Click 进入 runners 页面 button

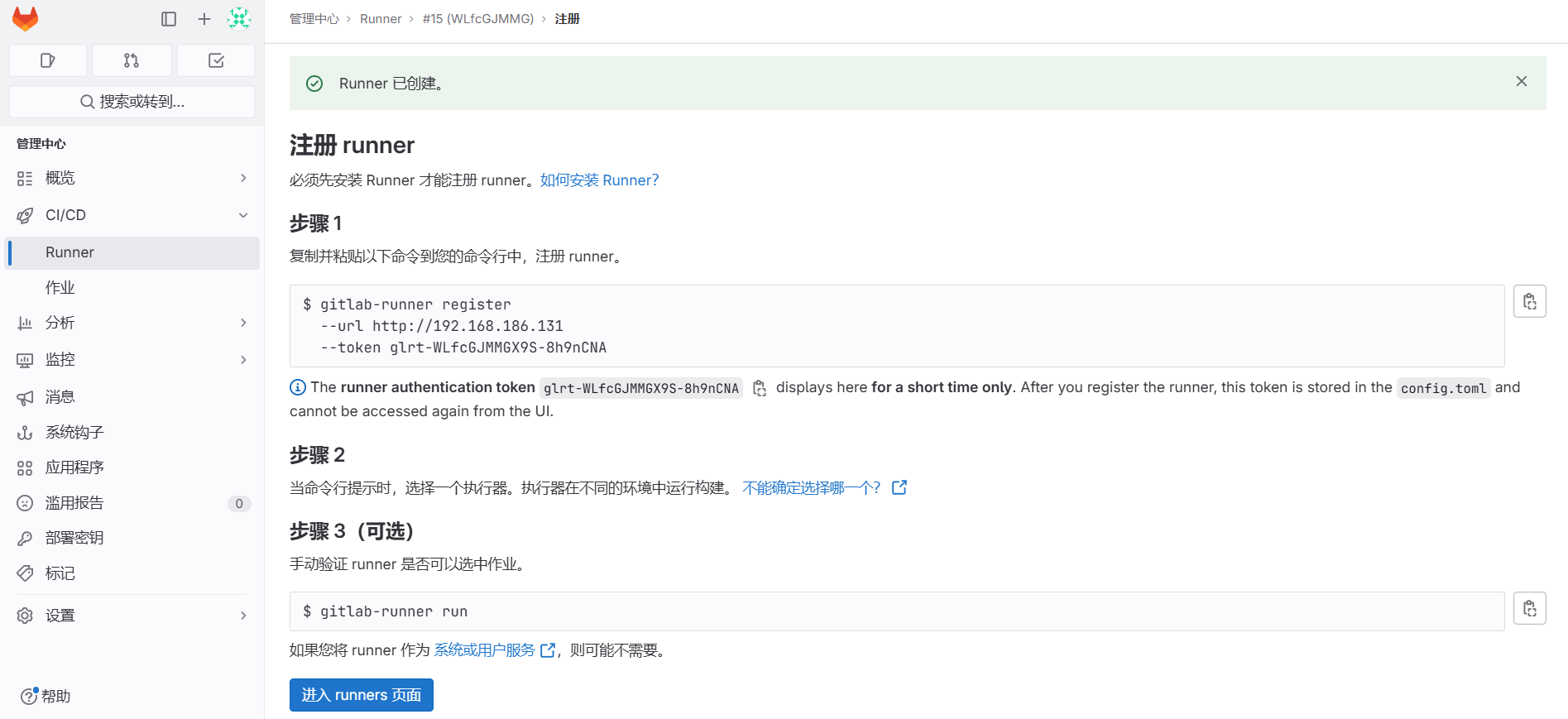pos(362,695)
